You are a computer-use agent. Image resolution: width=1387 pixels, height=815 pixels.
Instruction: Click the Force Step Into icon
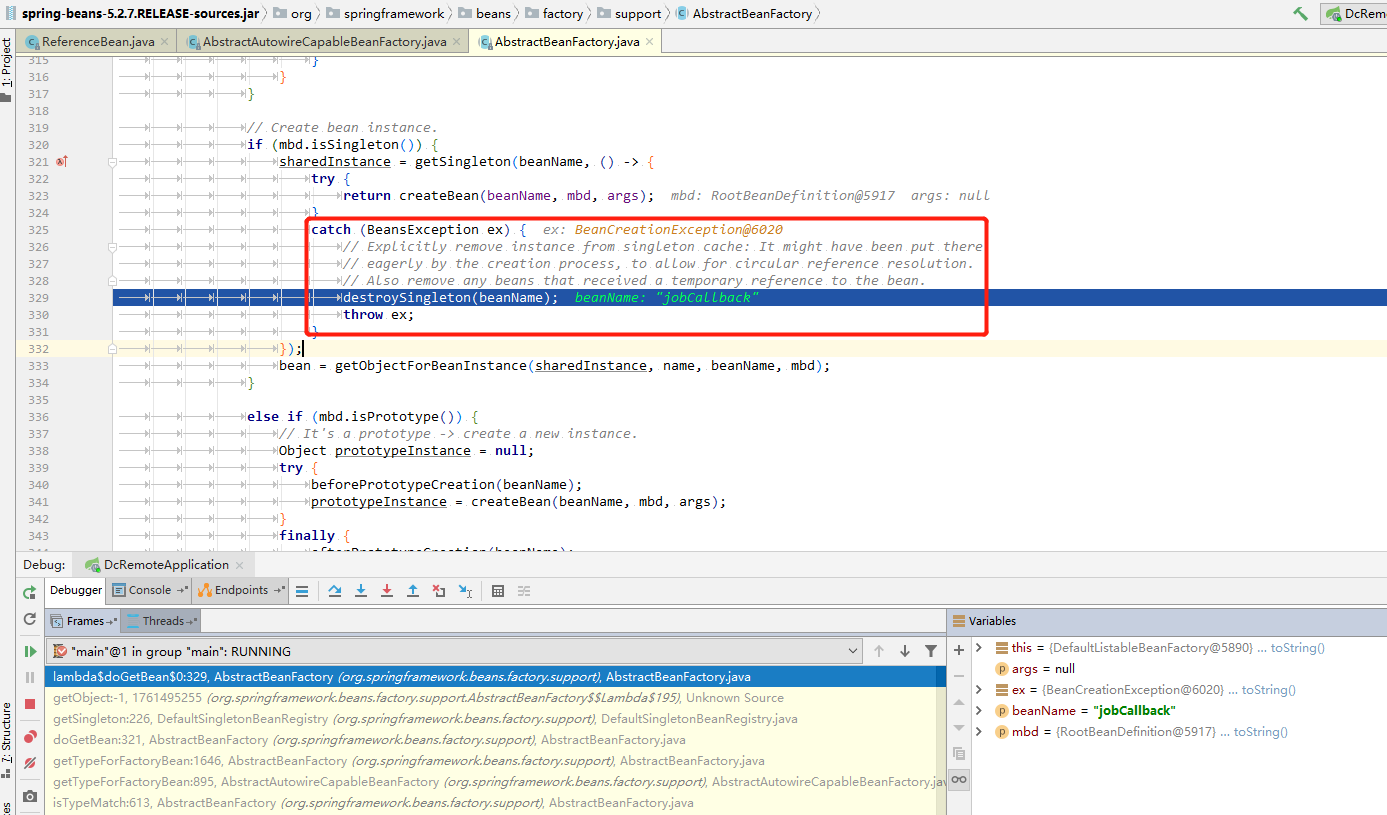(387, 591)
